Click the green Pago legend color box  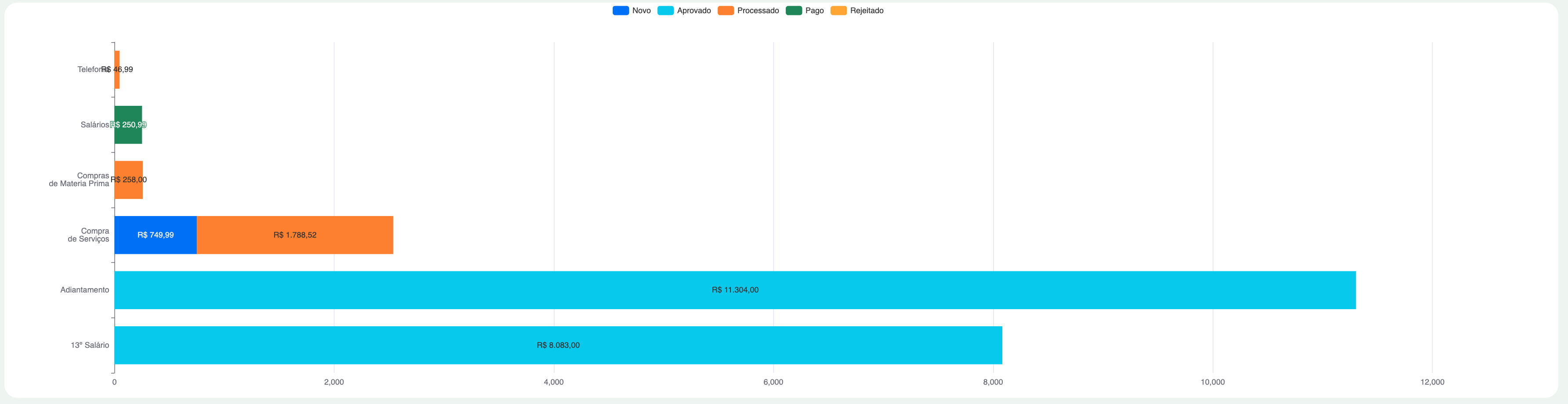[794, 11]
